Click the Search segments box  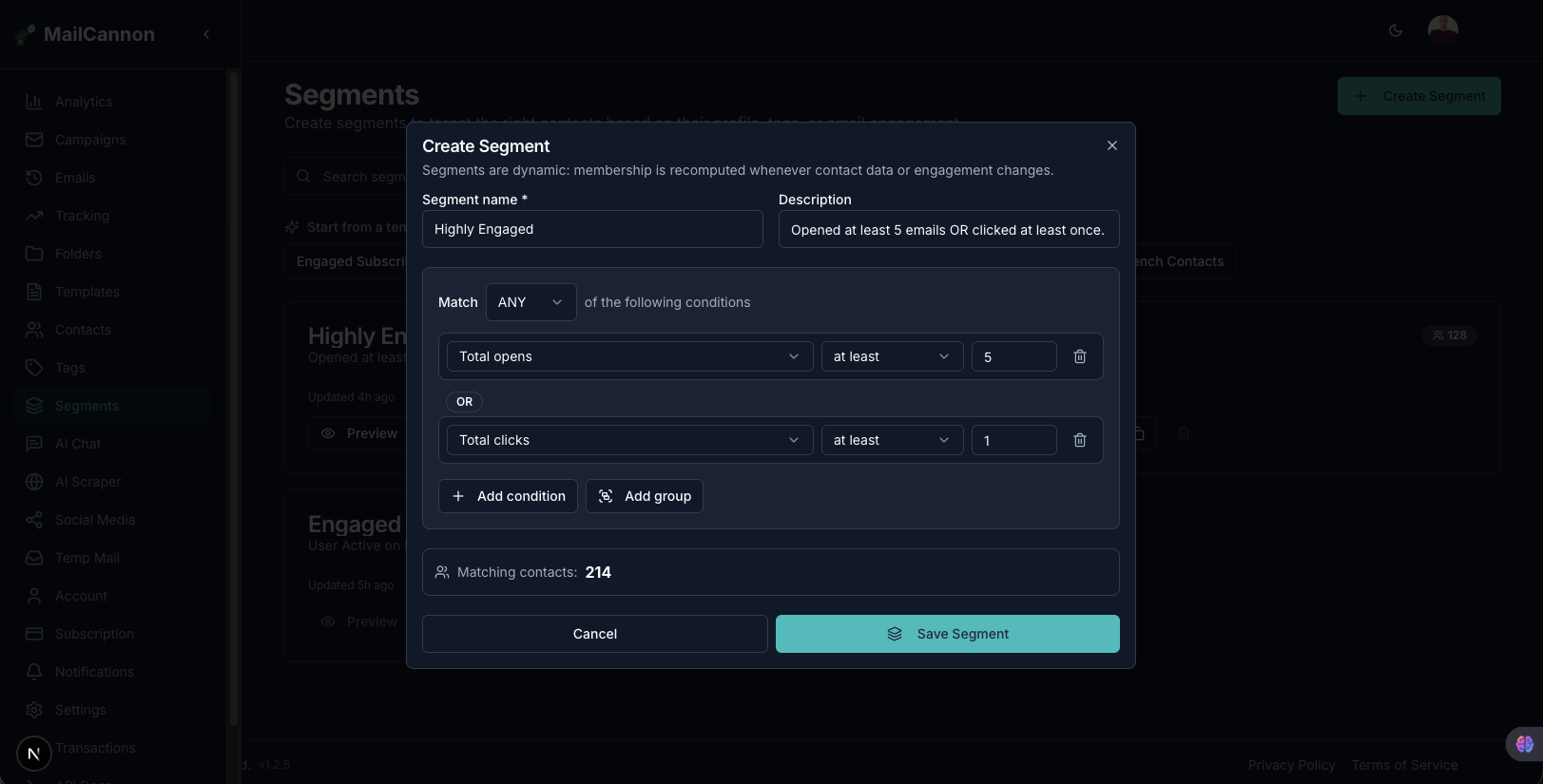pos(346,177)
